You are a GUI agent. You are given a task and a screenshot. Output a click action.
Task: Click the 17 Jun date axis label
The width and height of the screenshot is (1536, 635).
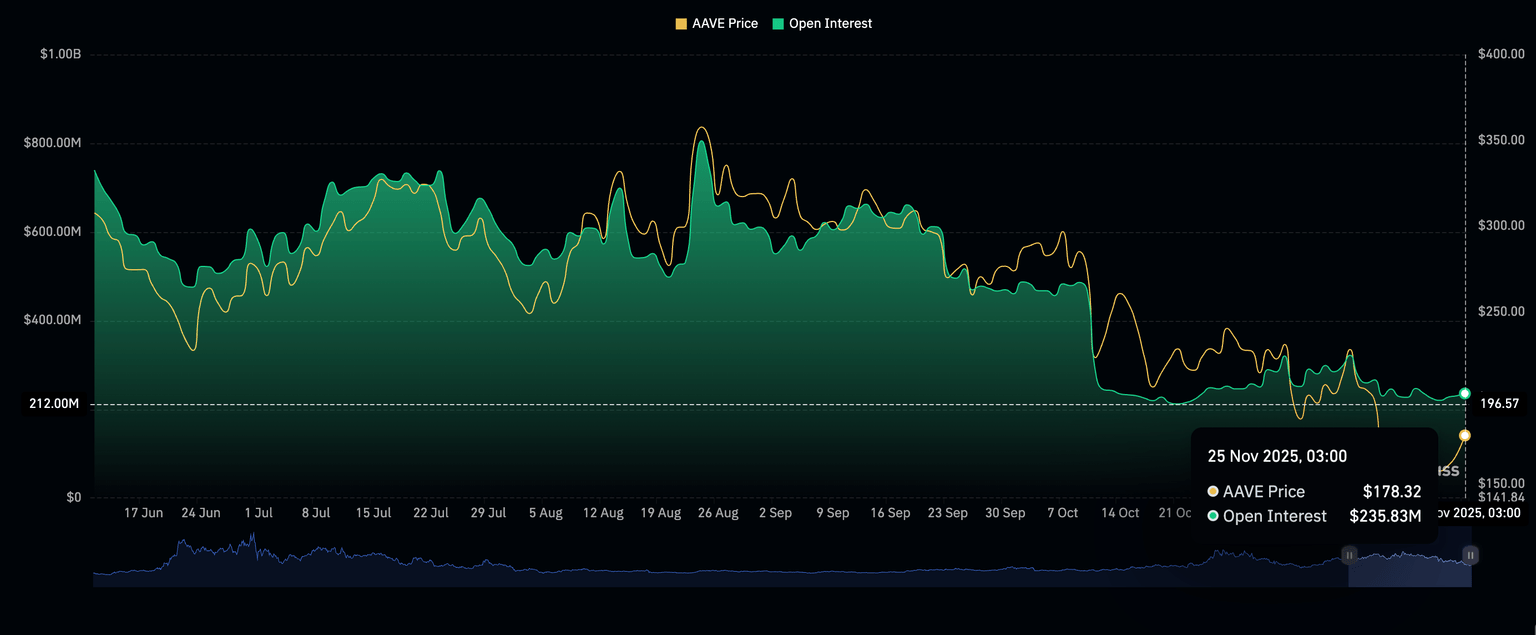[143, 513]
